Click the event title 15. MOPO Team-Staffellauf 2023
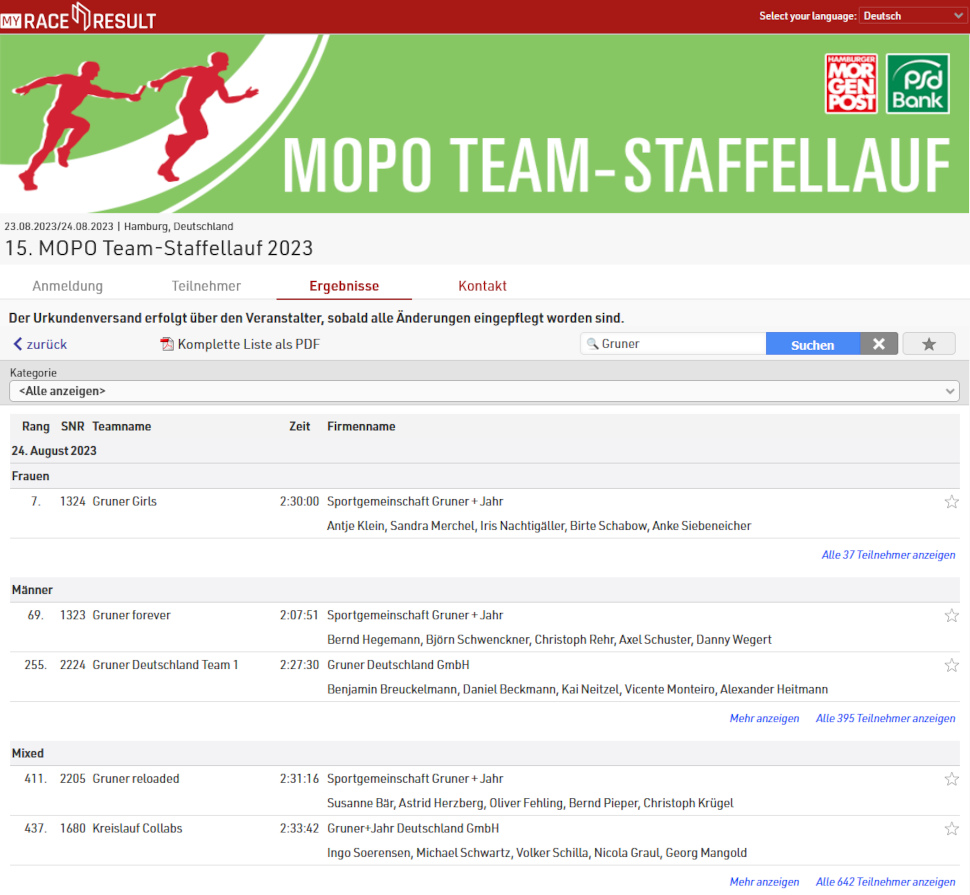 click(x=159, y=248)
